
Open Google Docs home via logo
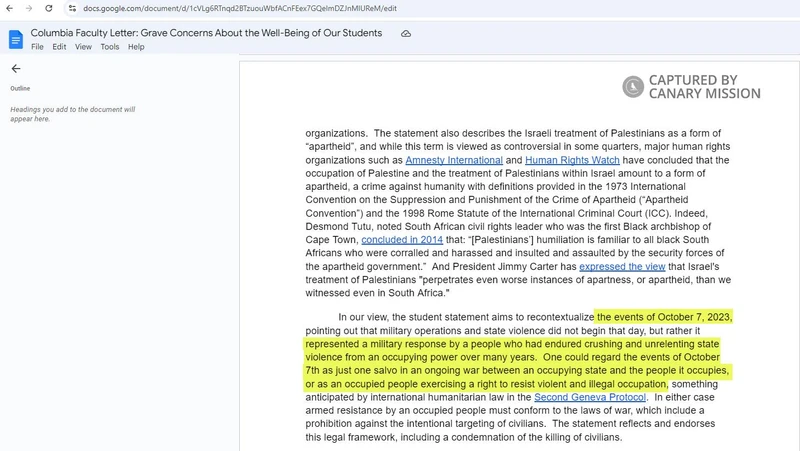pyautogui.click(x=15, y=39)
